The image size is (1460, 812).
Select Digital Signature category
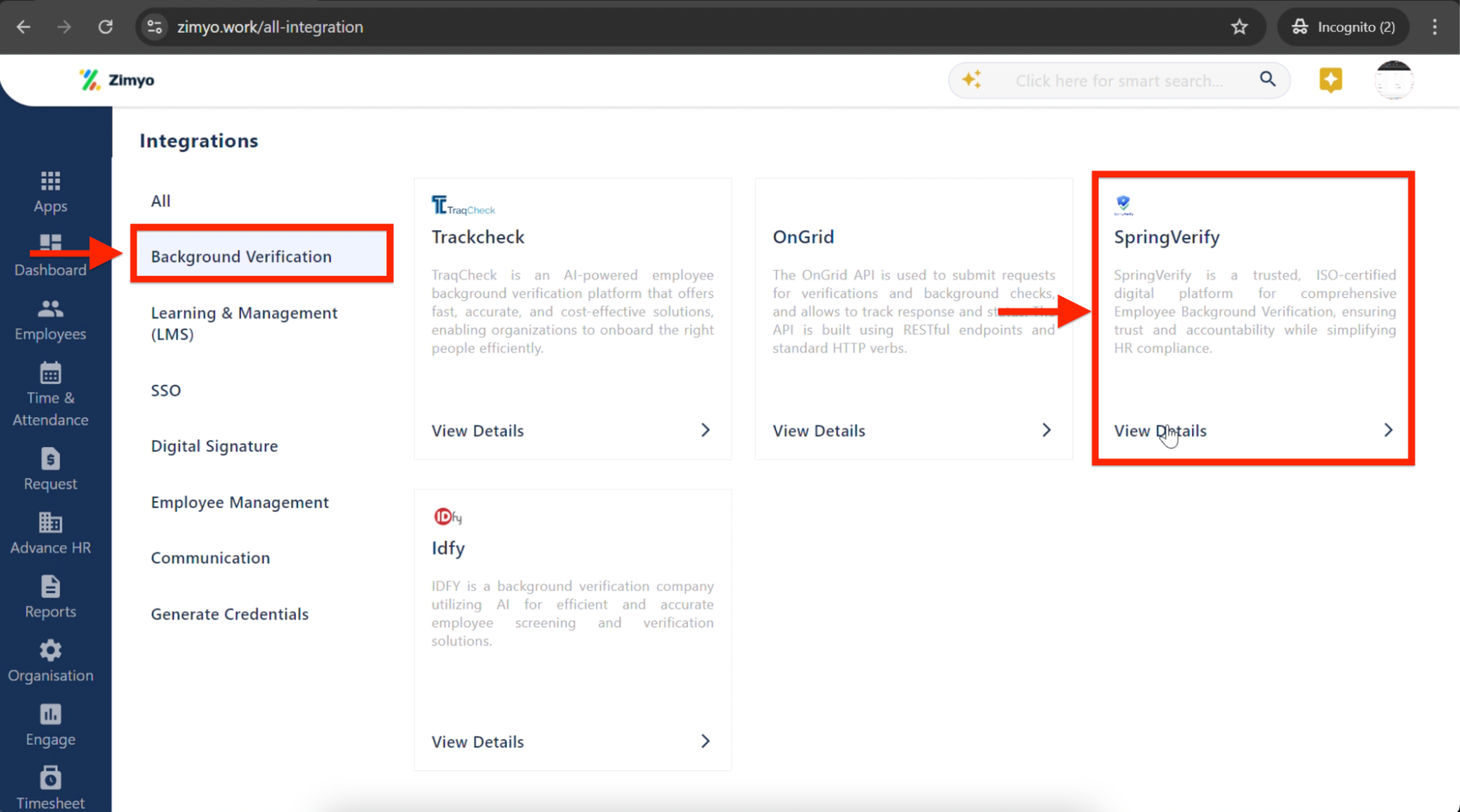click(214, 445)
